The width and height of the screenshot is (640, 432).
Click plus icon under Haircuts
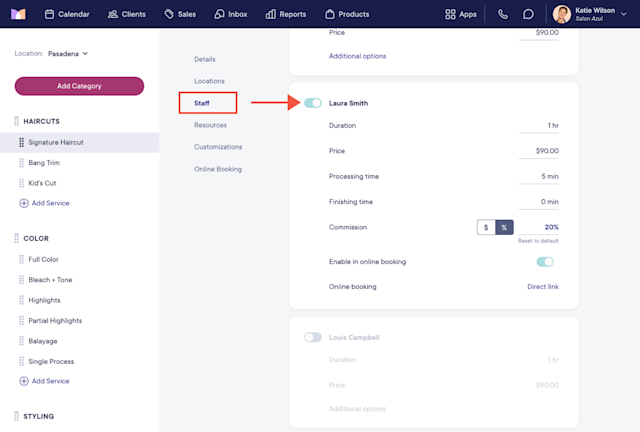click(24, 203)
